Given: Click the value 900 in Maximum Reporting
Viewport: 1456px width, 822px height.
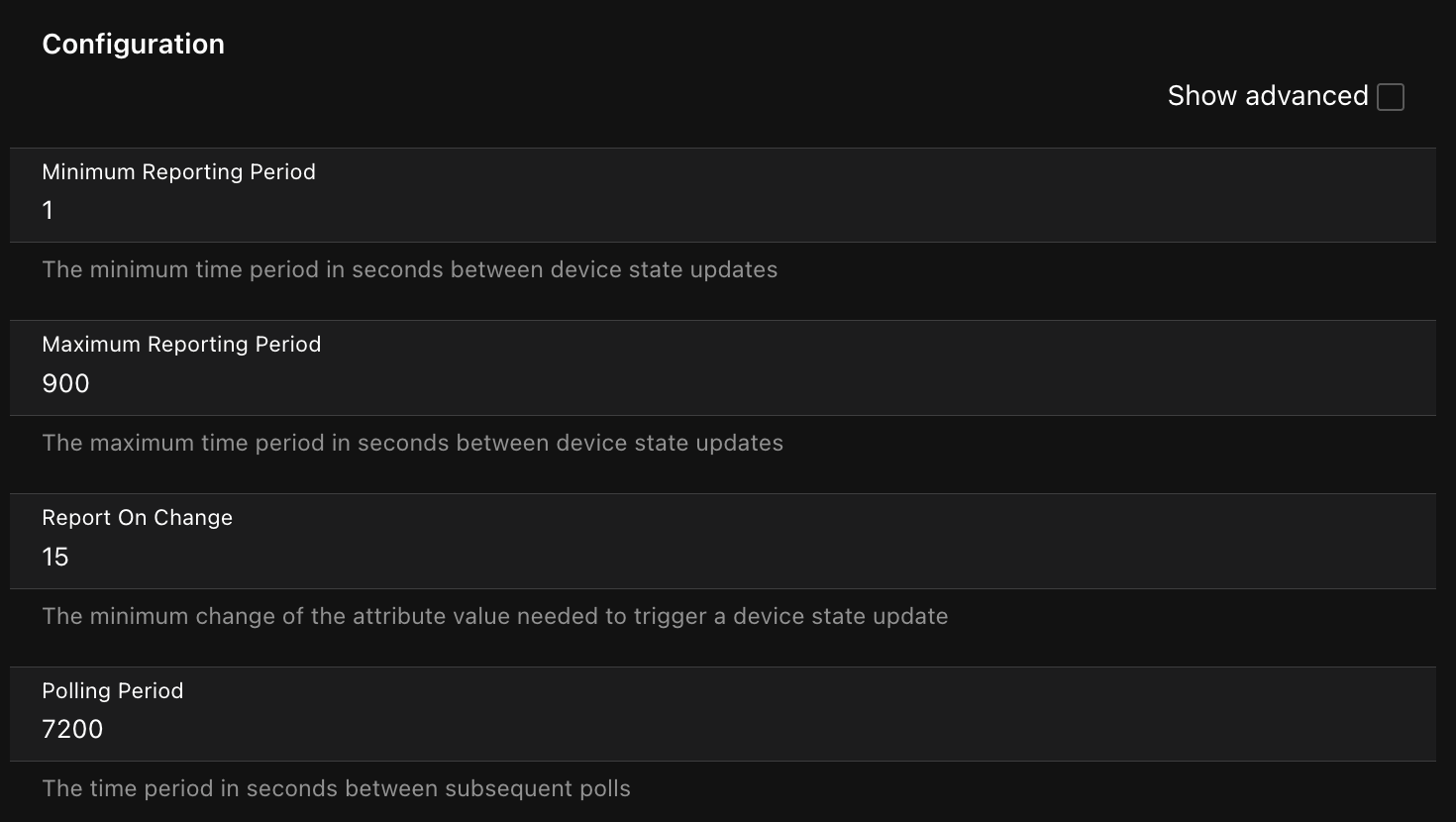Looking at the screenshot, I should pos(65,383).
